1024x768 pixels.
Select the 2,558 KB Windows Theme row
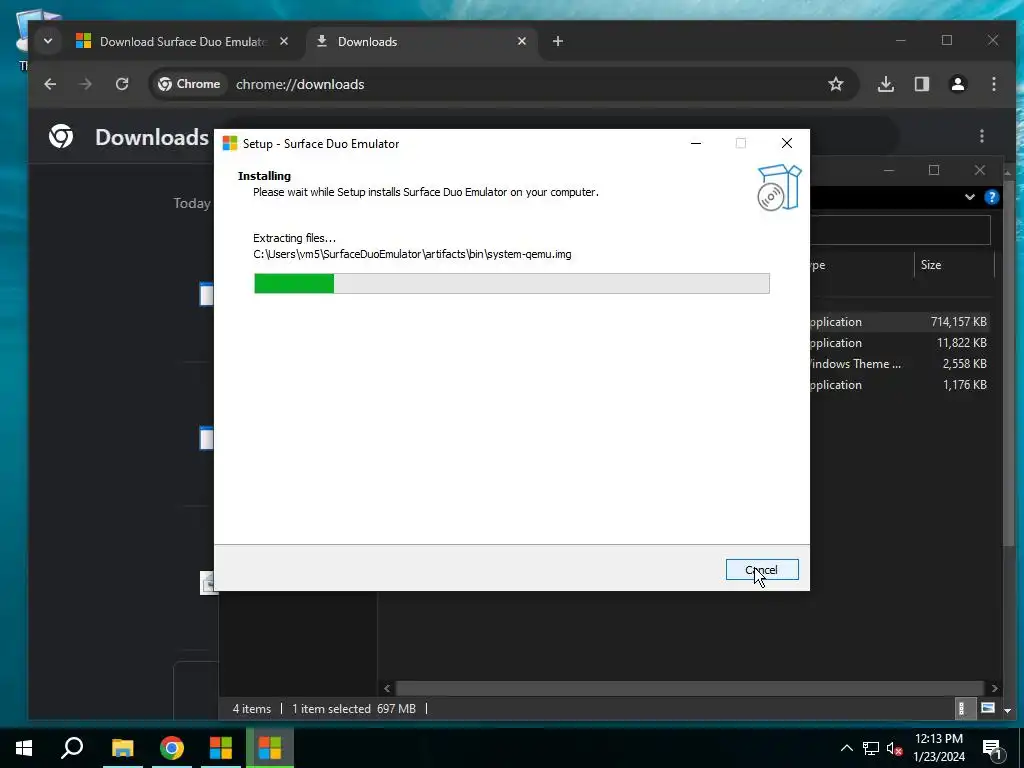tap(899, 364)
